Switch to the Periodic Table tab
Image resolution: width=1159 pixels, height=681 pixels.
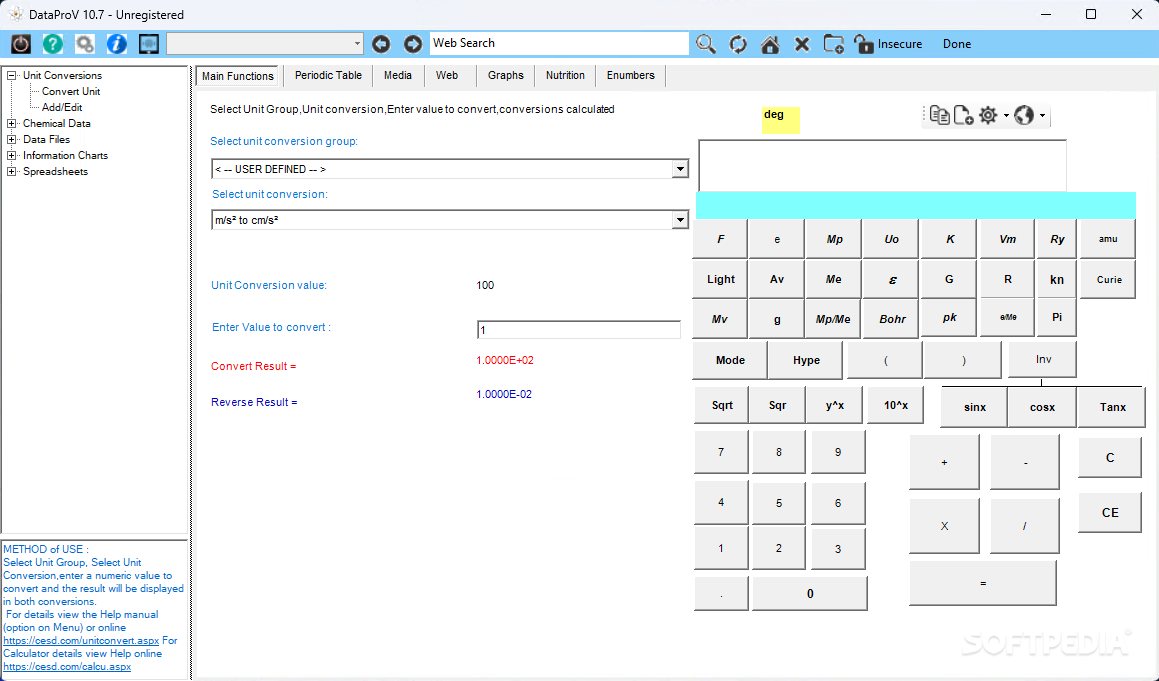[x=328, y=75]
